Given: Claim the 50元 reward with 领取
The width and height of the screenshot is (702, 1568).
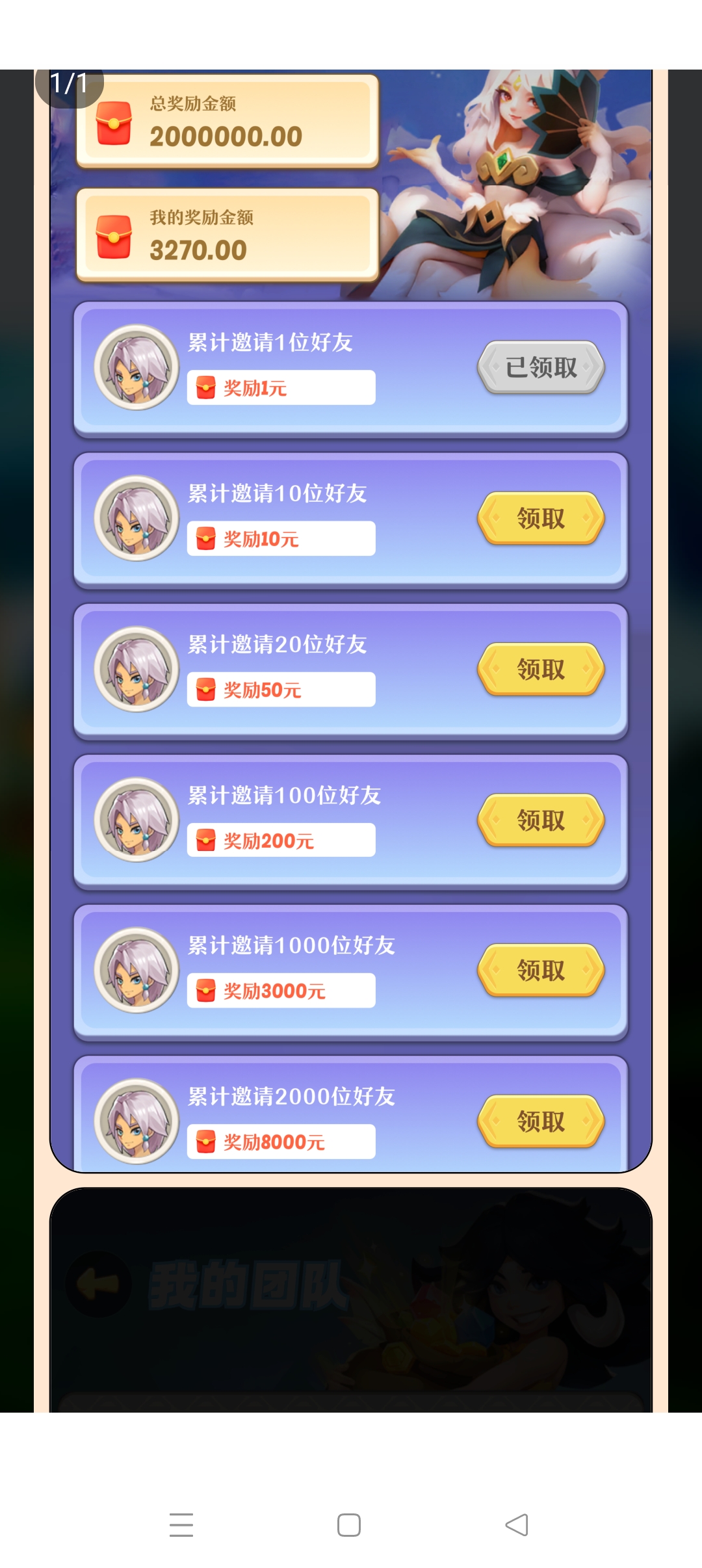Looking at the screenshot, I should [541, 669].
